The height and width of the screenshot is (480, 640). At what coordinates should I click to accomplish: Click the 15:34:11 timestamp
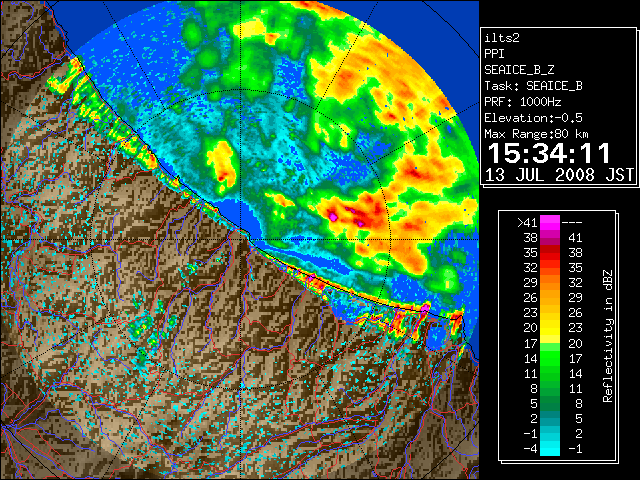[x=549, y=153]
